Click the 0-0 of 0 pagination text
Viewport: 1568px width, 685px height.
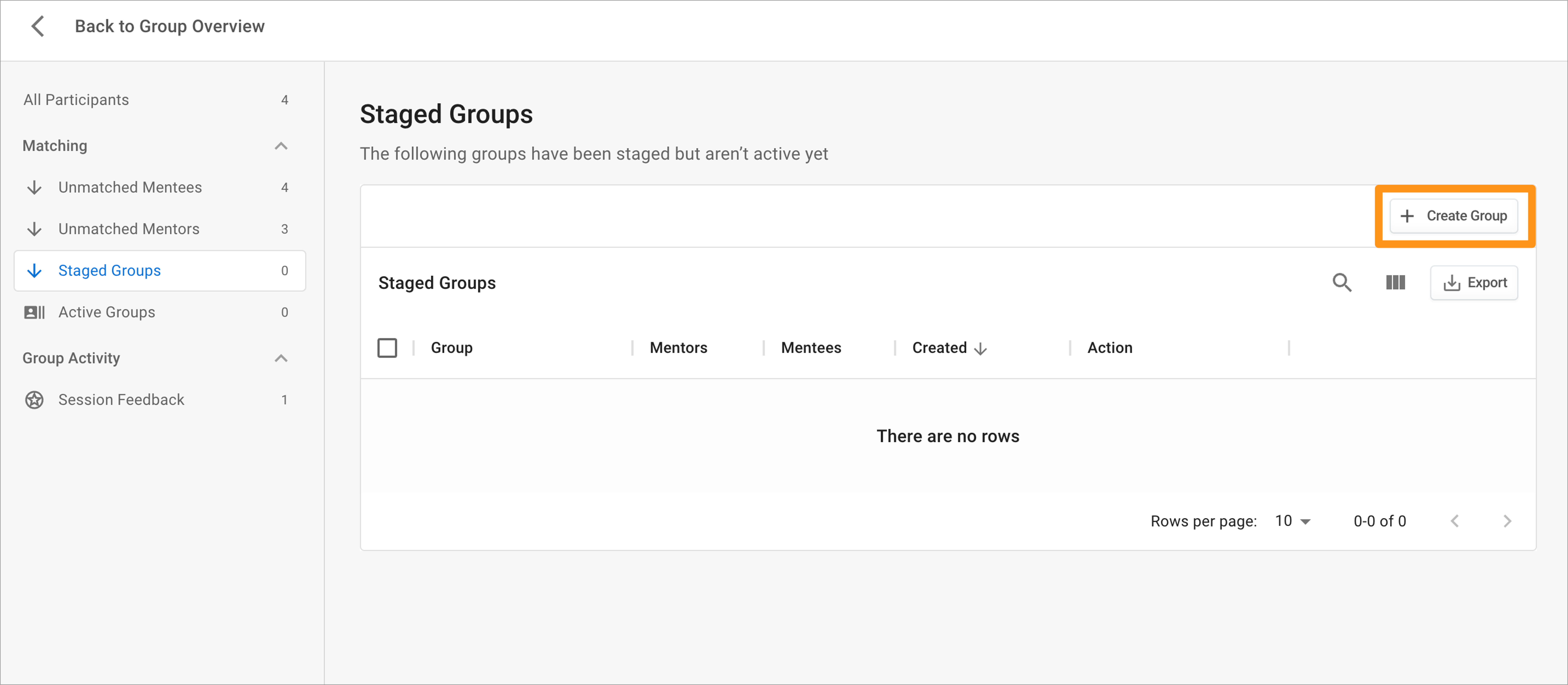1380,521
